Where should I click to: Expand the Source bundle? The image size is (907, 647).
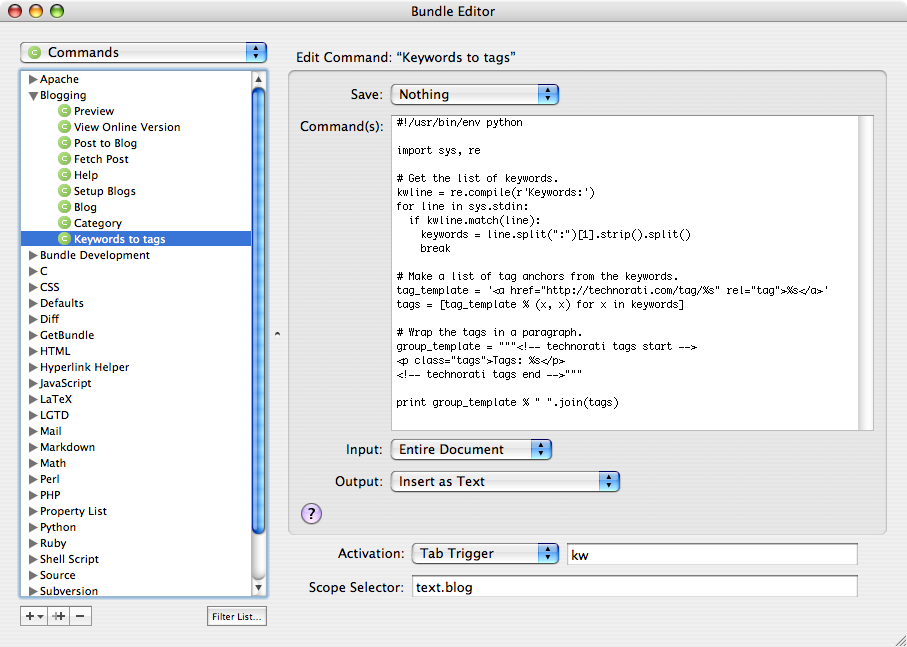click(x=33, y=575)
